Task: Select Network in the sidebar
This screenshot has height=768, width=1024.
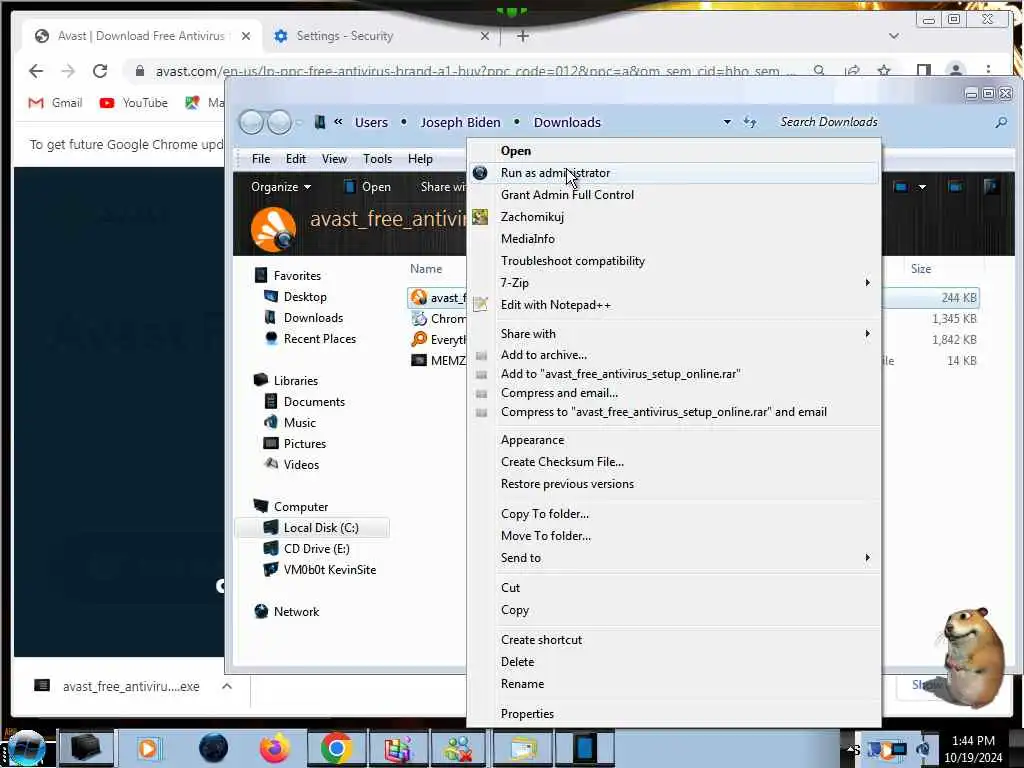Action: [296, 612]
